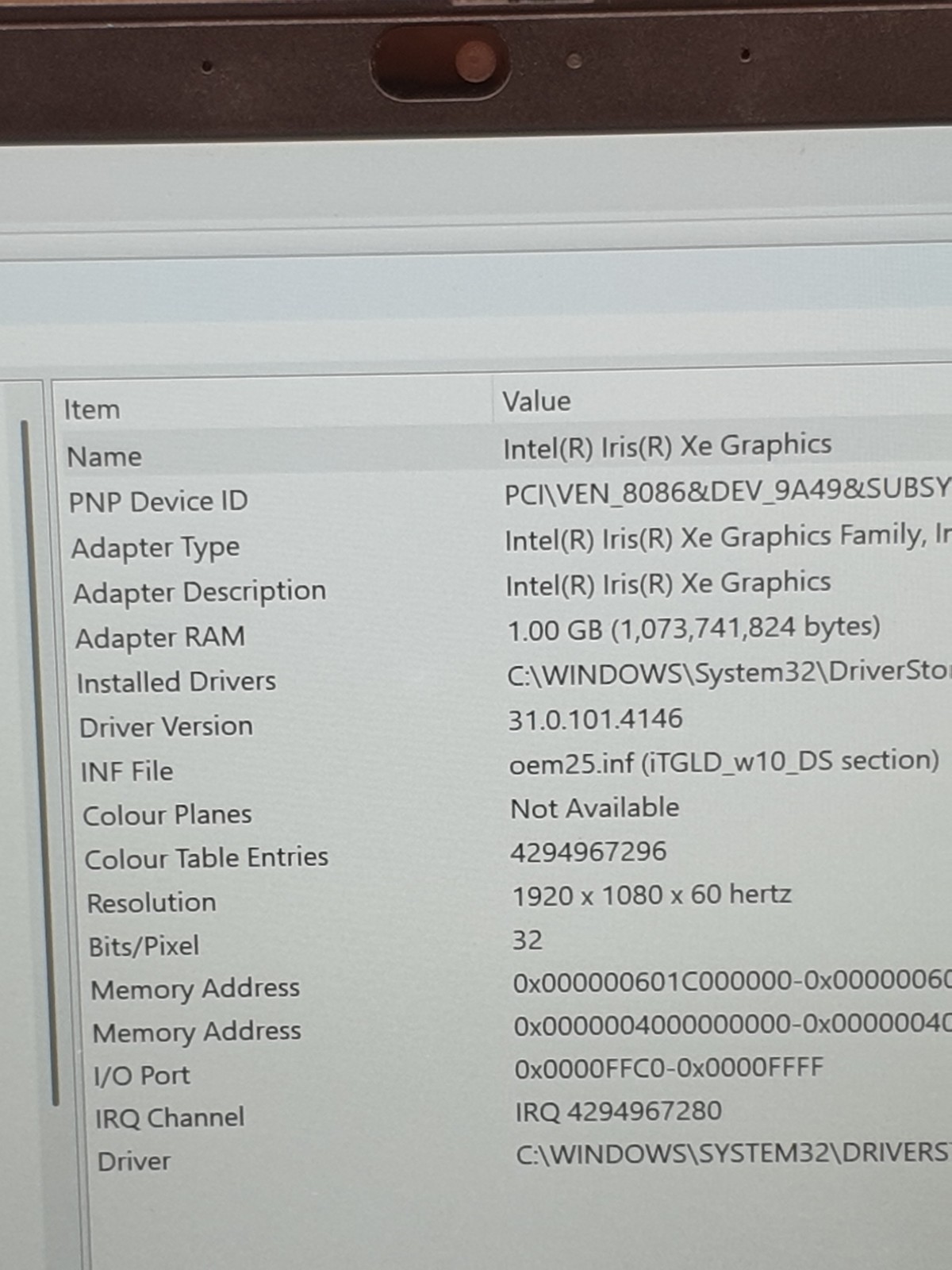Select the IRQ Channel label

(x=170, y=1118)
